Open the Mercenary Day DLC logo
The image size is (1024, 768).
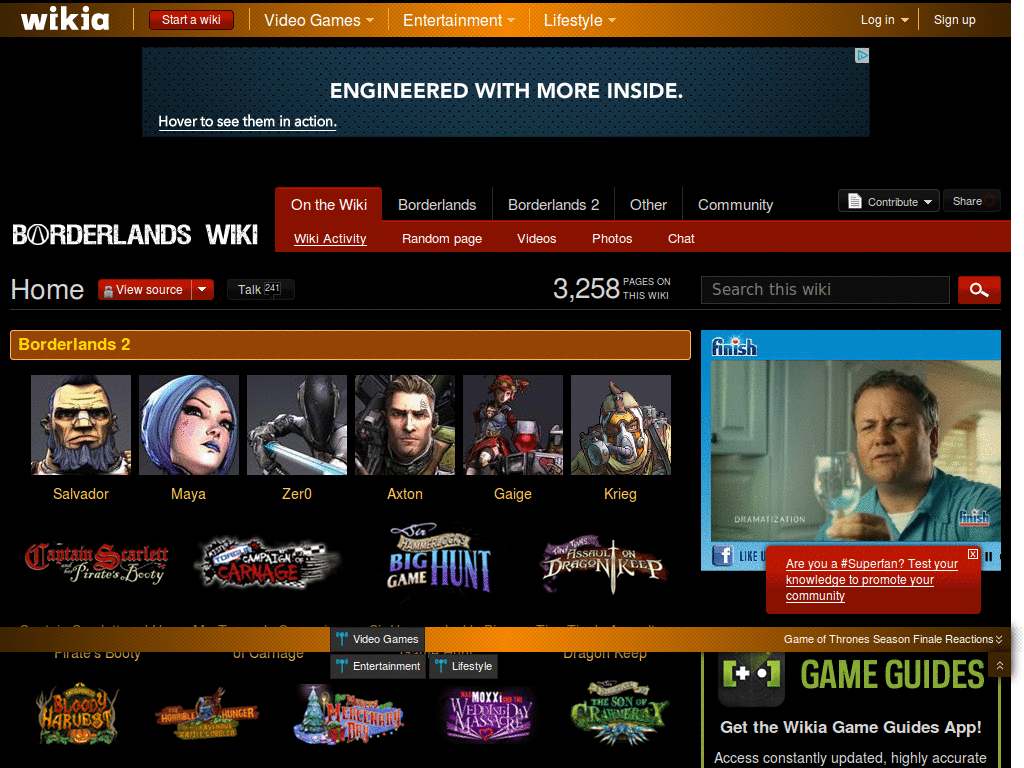tap(349, 715)
